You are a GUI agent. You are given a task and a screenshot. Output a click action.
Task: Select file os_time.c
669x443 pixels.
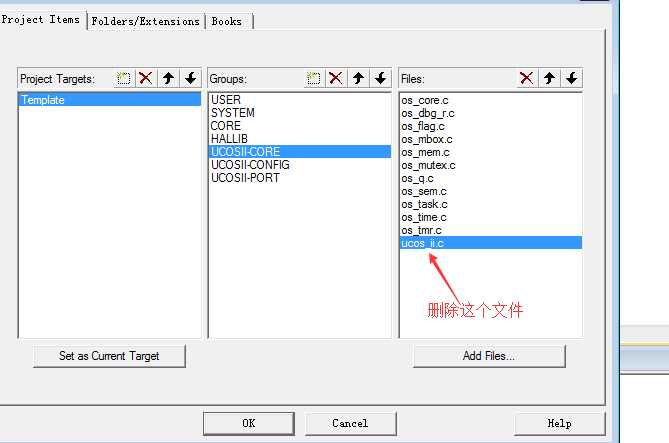(491, 217)
